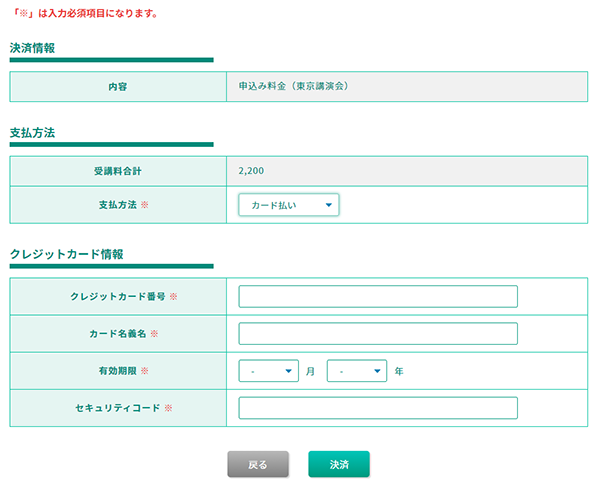This screenshot has width=600, height=490.
Task: Click the year dropdown arrow icon
Action: pos(377,371)
